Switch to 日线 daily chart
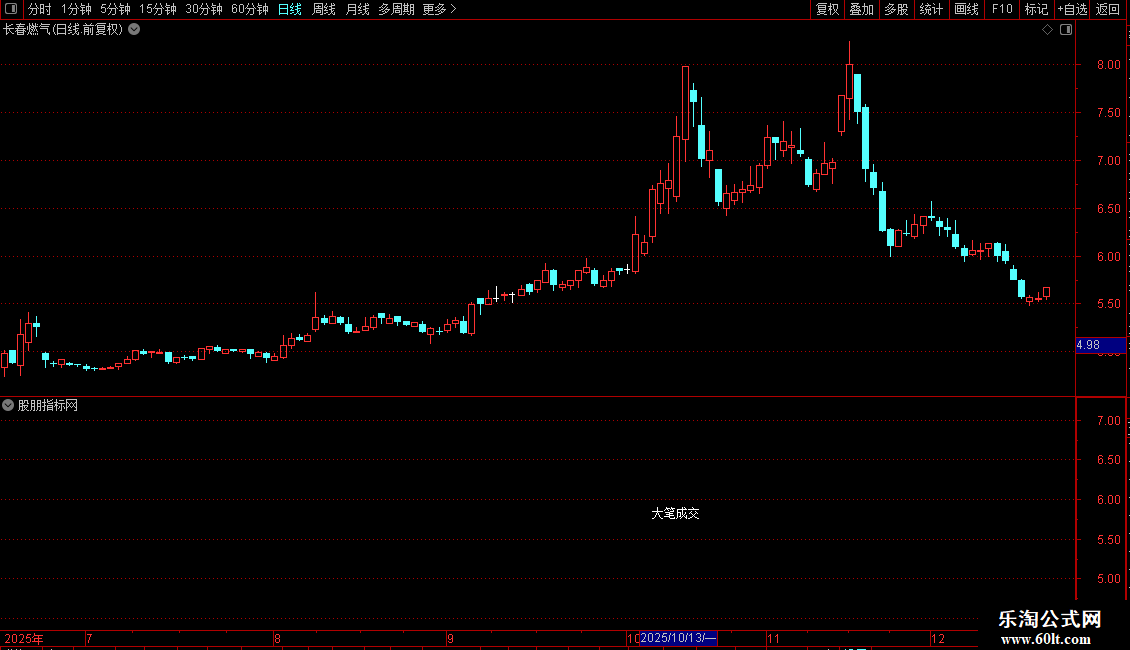Screen dimensions: 1130x650 290,9
